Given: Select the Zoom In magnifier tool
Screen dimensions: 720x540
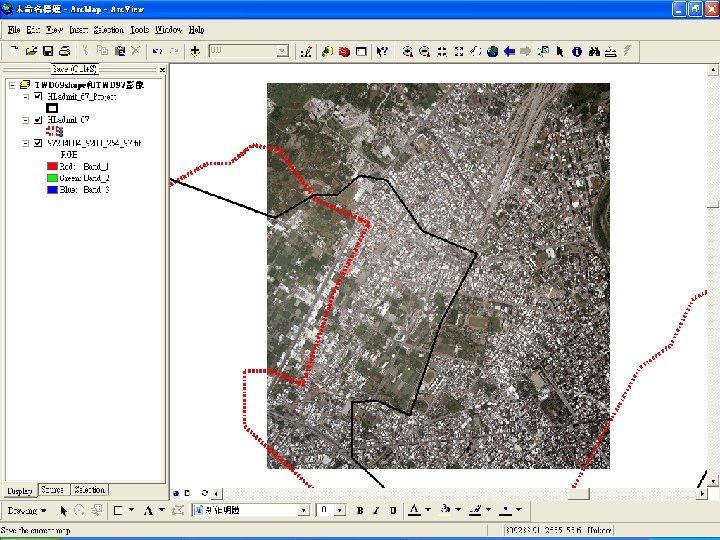Looking at the screenshot, I should [x=407, y=51].
